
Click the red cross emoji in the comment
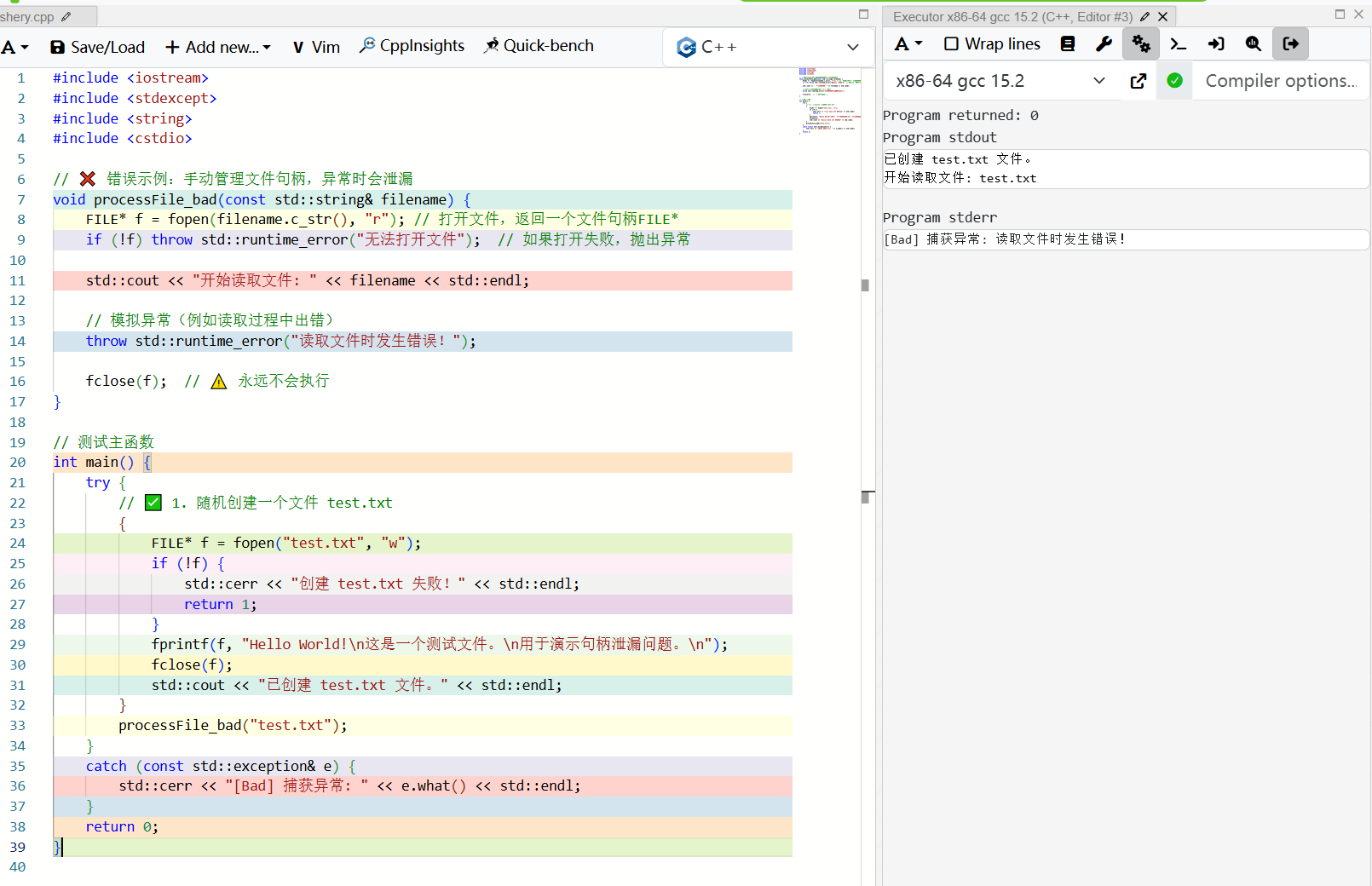click(x=87, y=178)
